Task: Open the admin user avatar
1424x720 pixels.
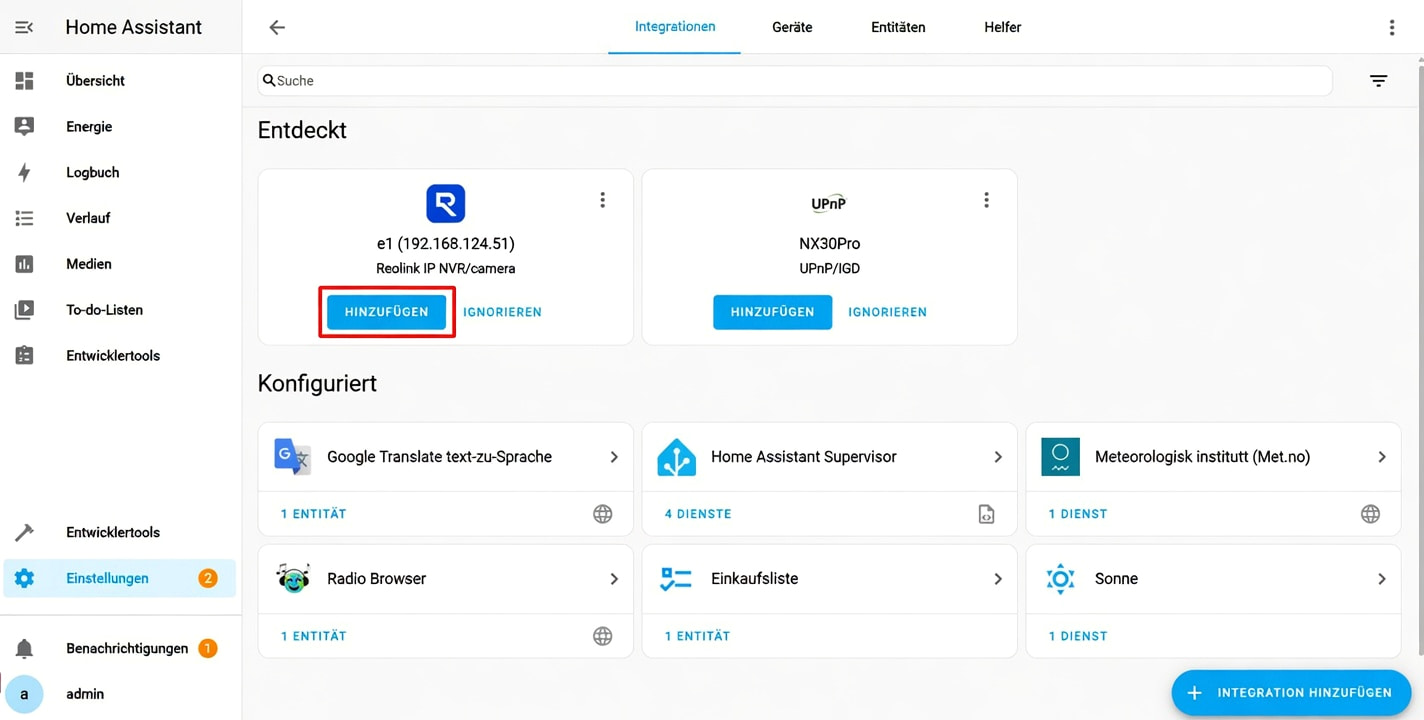Action: click(x=24, y=694)
